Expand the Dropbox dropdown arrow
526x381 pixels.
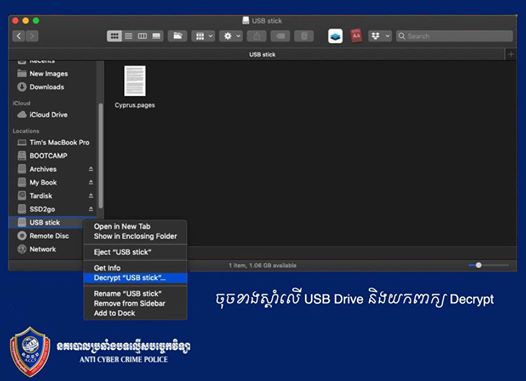coord(387,36)
